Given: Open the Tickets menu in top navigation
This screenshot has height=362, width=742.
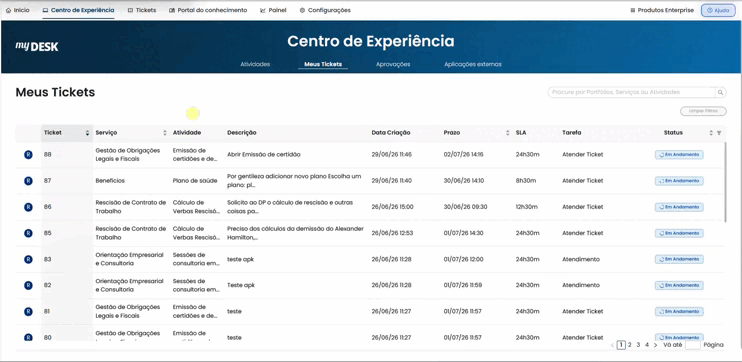Looking at the screenshot, I should [x=142, y=10].
